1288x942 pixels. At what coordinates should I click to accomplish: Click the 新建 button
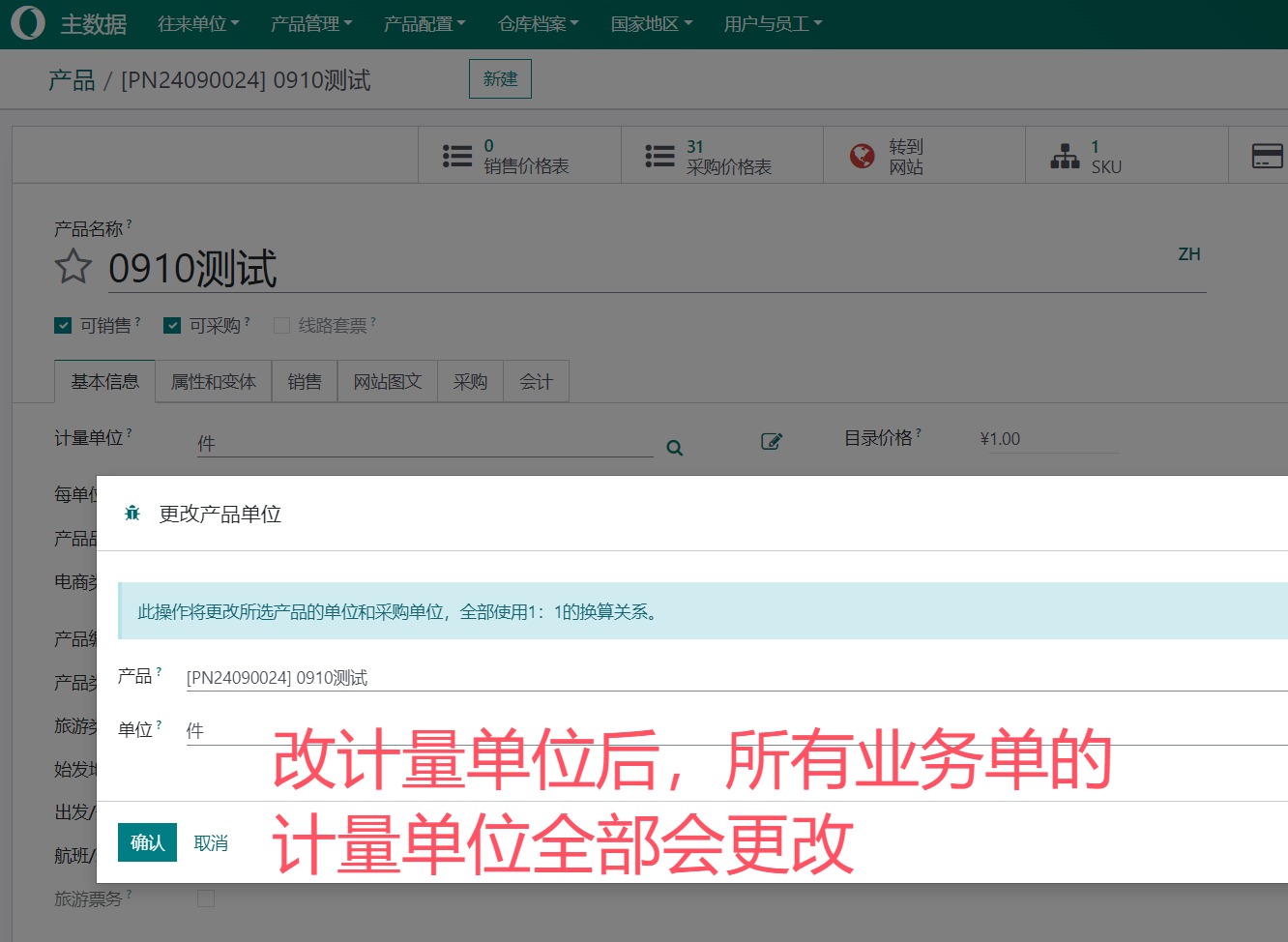pyautogui.click(x=500, y=79)
